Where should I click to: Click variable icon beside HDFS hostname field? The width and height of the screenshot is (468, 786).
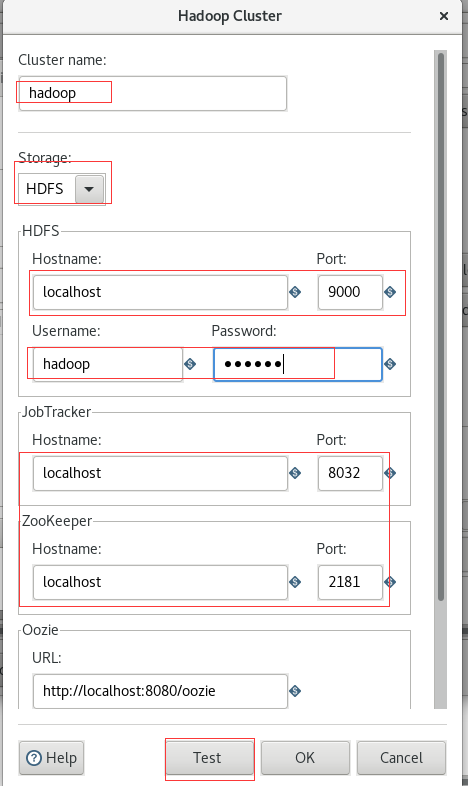point(295,292)
